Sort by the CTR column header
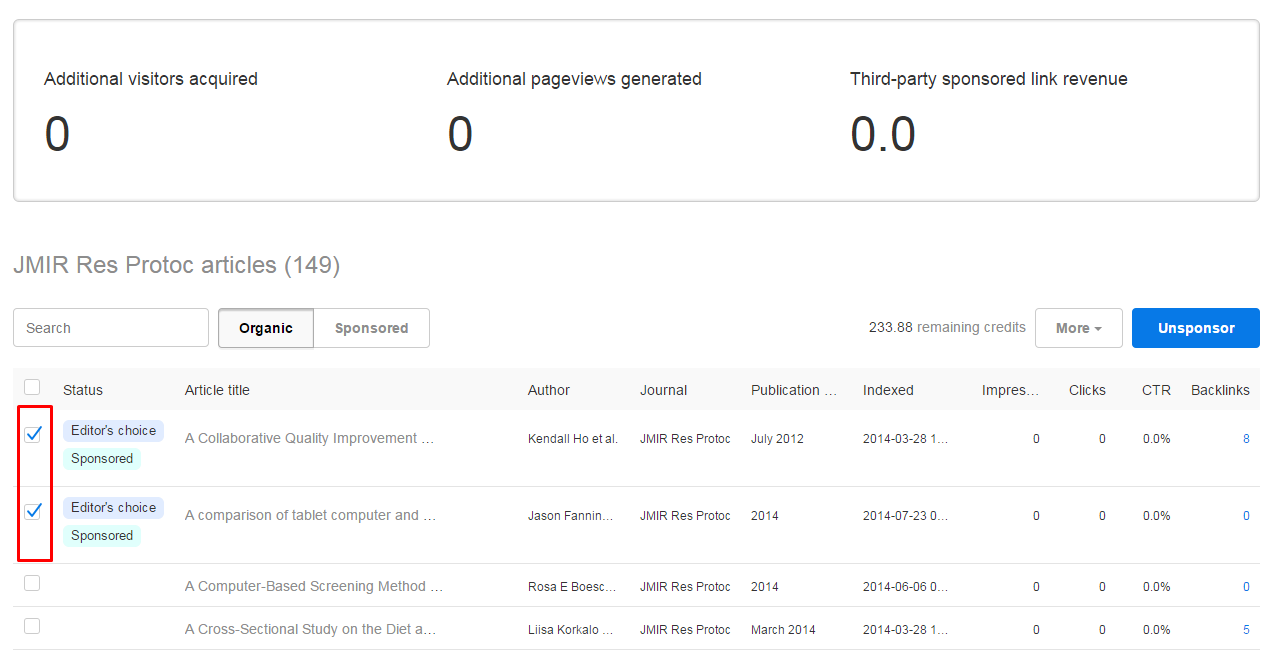The image size is (1265, 650). point(1156,390)
